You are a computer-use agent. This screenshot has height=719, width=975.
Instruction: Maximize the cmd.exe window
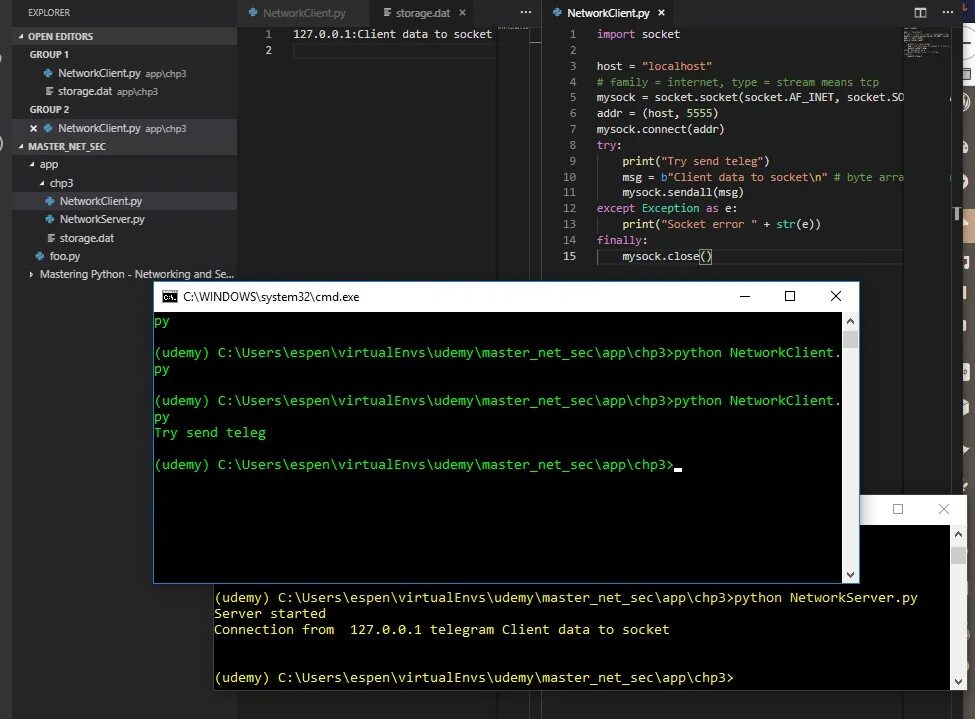[790, 297]
